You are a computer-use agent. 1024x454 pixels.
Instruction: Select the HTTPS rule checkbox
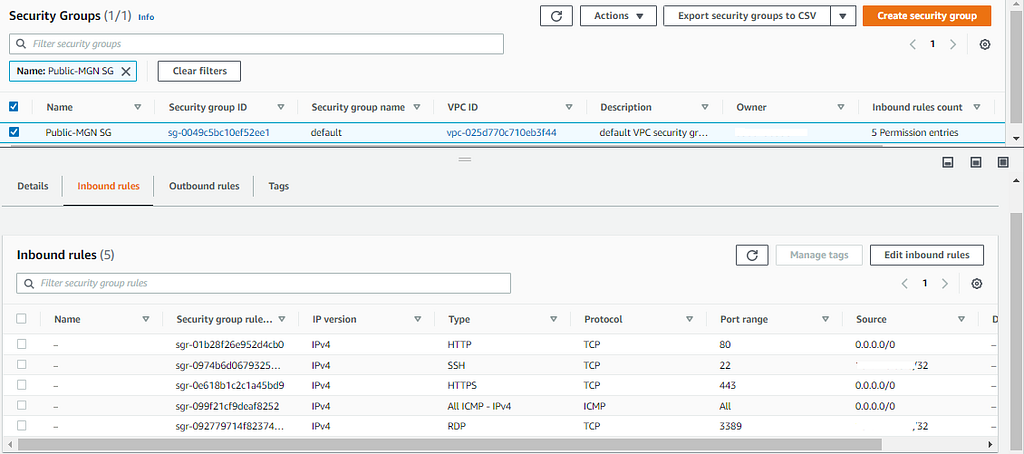(22, 385)
